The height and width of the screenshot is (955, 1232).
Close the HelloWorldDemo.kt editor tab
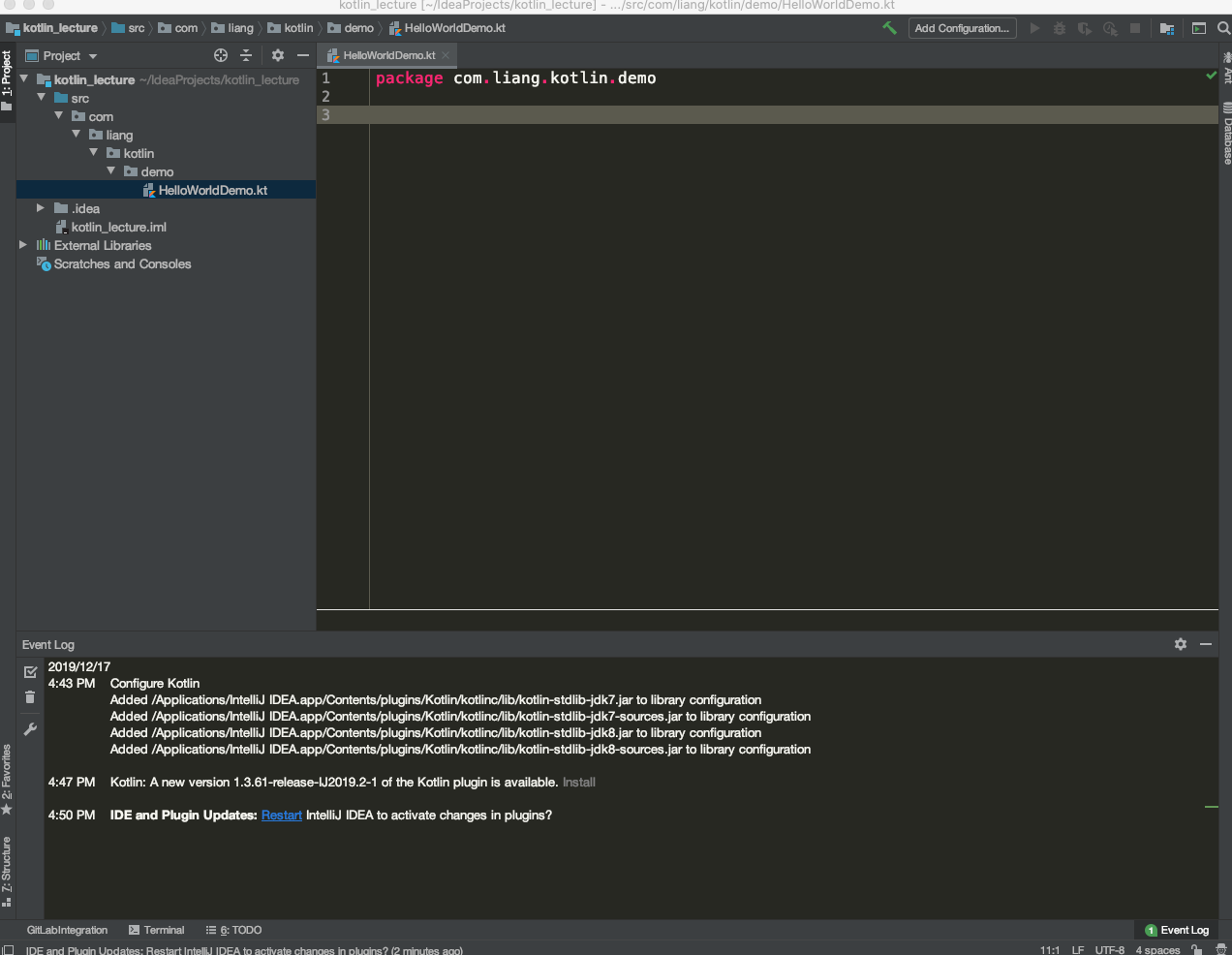pyautogui.click(x=446, y=55)
